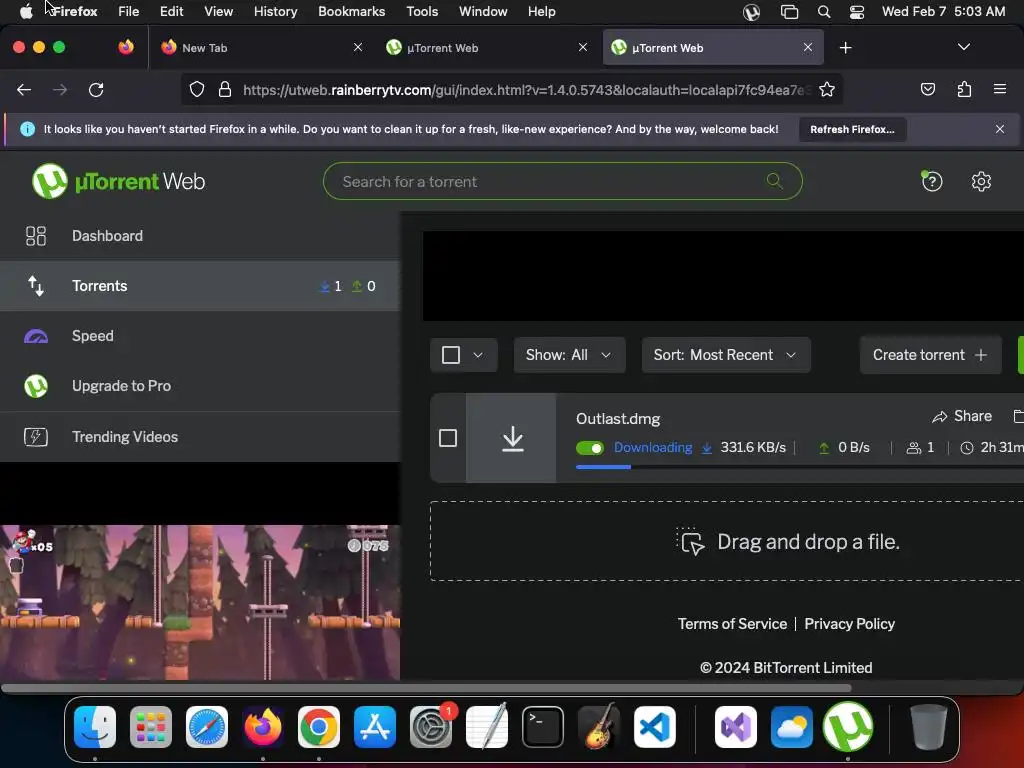Open GarageBand from the Dock
Image resolution: width=1024 pixels, height=768 pixels.
598,726
